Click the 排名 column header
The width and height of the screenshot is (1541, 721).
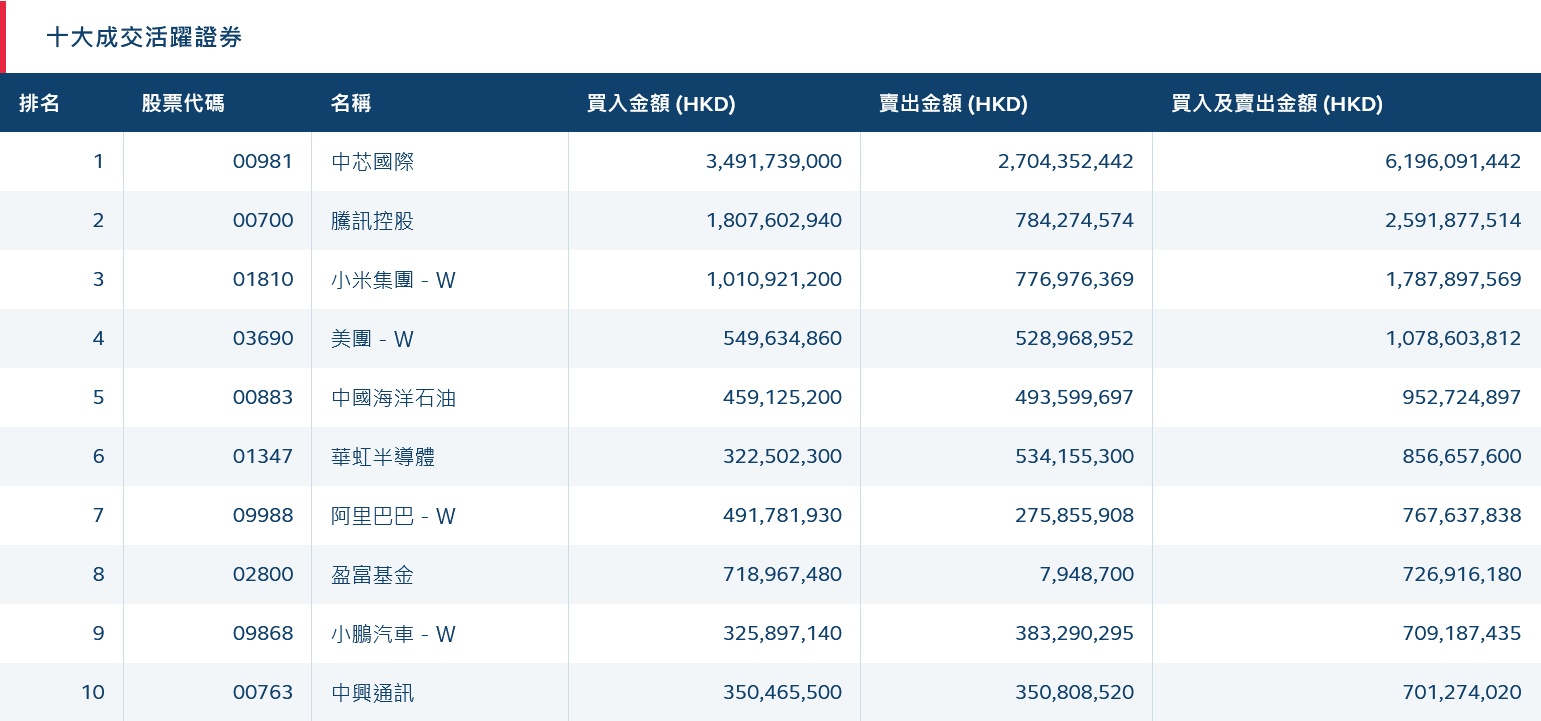(40, 103)
